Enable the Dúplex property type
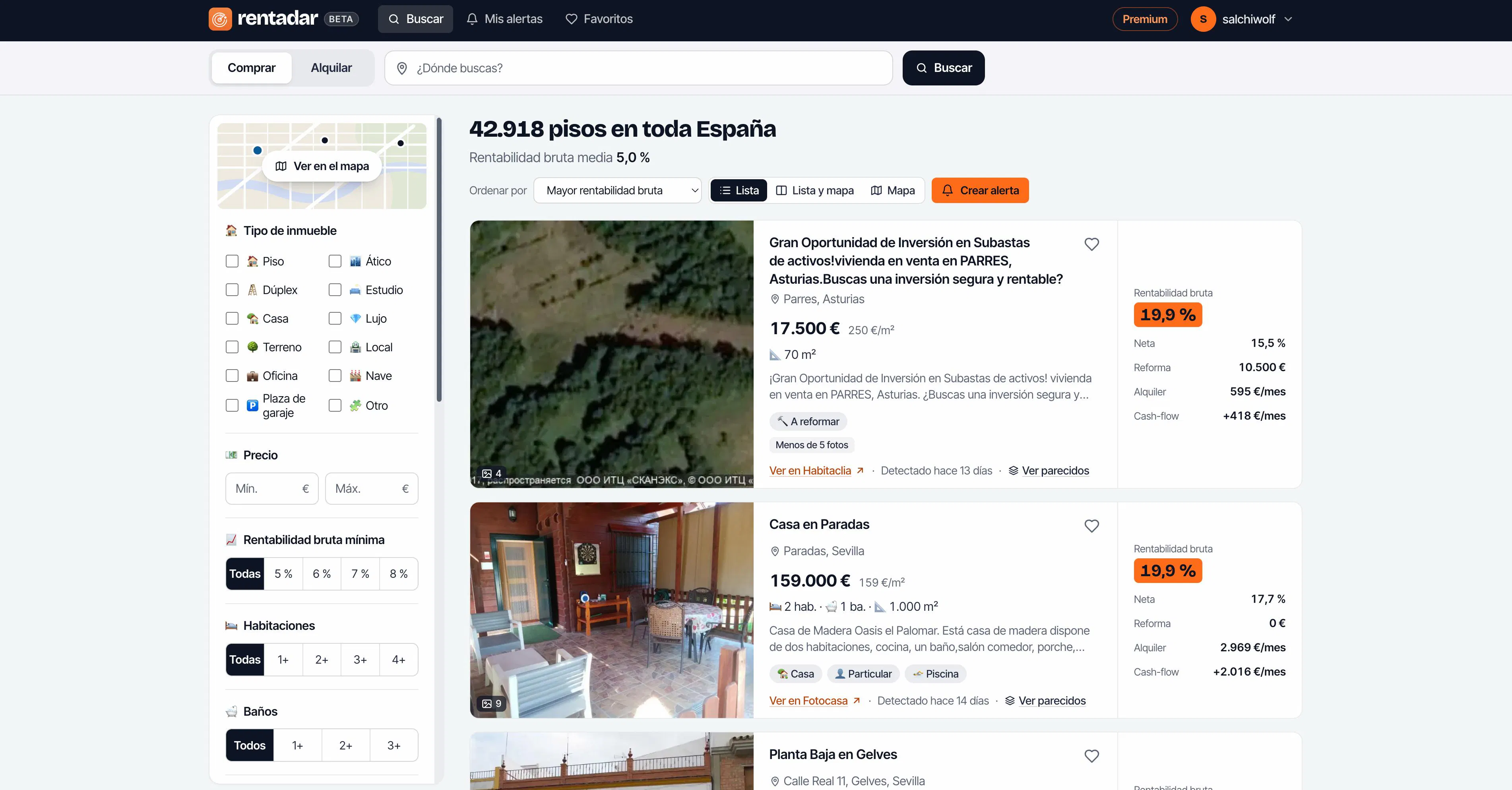The image size is (1512, 790). tap(233, 290)
